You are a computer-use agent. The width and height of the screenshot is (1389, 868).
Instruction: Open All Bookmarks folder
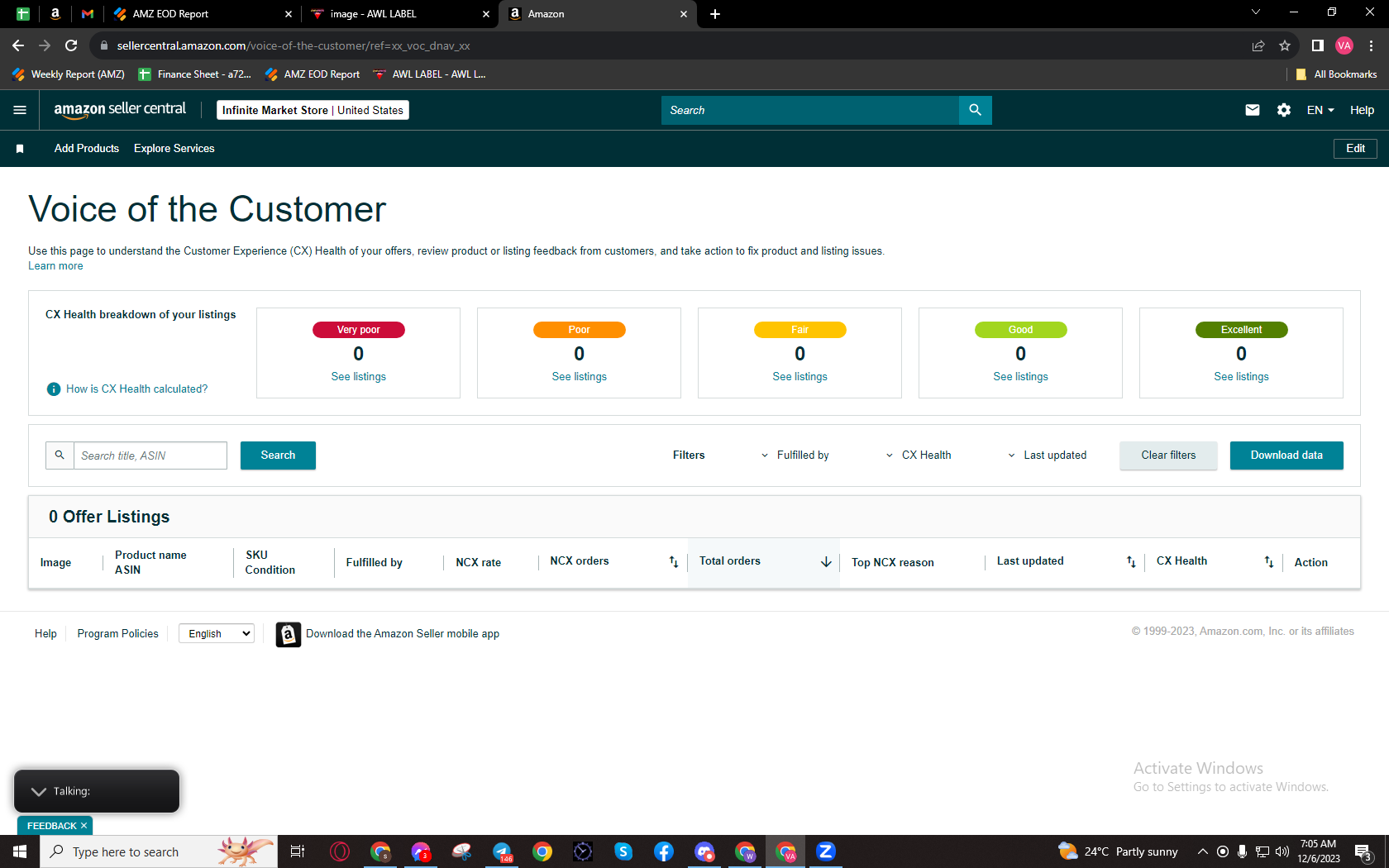[x=1337, y=74]
